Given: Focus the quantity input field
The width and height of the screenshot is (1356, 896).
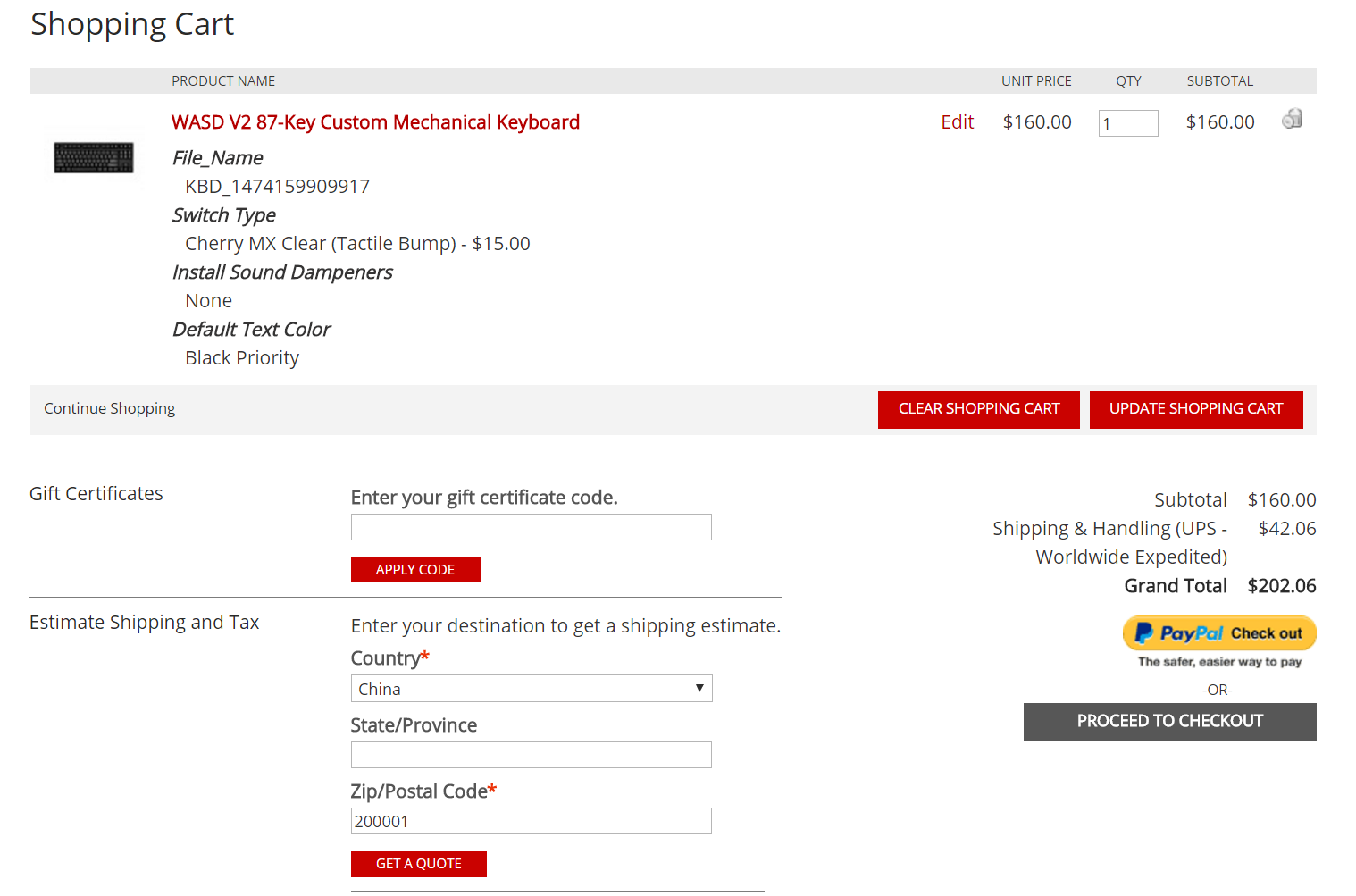Looking at the screenshot, I should click(1128, 123).
